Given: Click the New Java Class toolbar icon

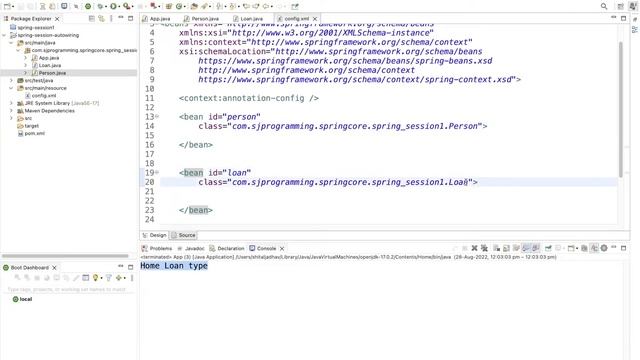Looking at the screenshot, I should [179, 6].
